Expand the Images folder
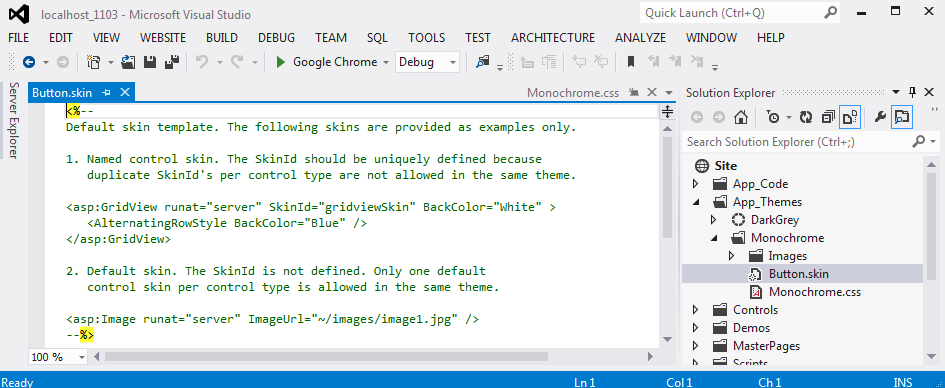The height and width of the screenshot is (388, 945). coord(732,256)
